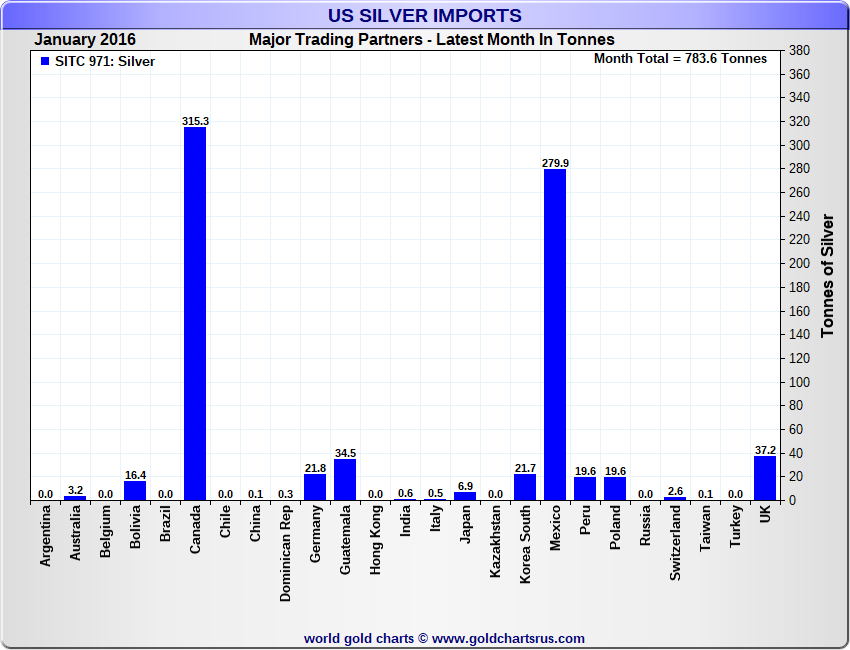The height and width of the screenshot is (650, 850).
Task: Click the 'Switzerland' axis label
Action: pos(675,543)
